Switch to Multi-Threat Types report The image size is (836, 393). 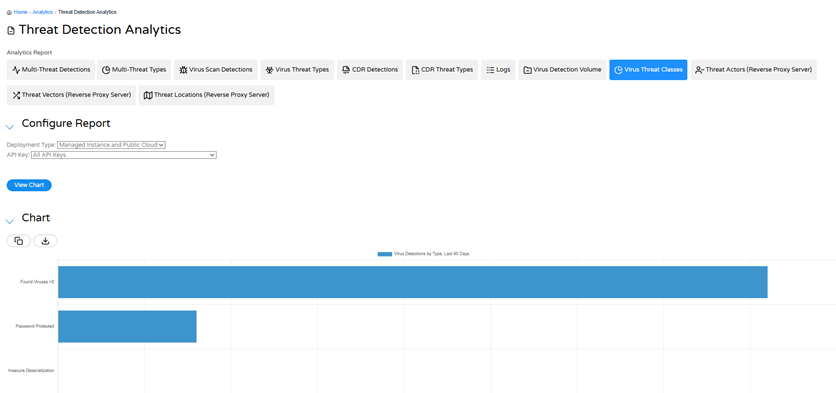[x=134, y=70]
